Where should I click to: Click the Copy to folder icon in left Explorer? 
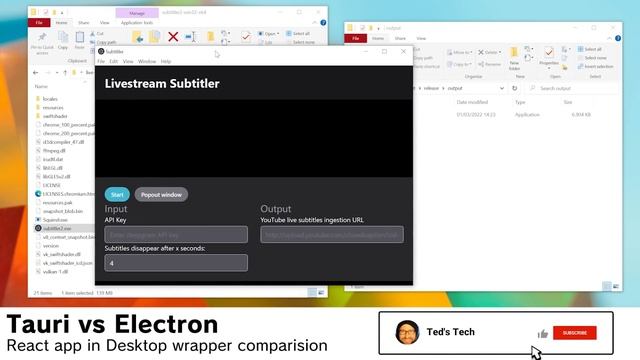coord(155,37)
